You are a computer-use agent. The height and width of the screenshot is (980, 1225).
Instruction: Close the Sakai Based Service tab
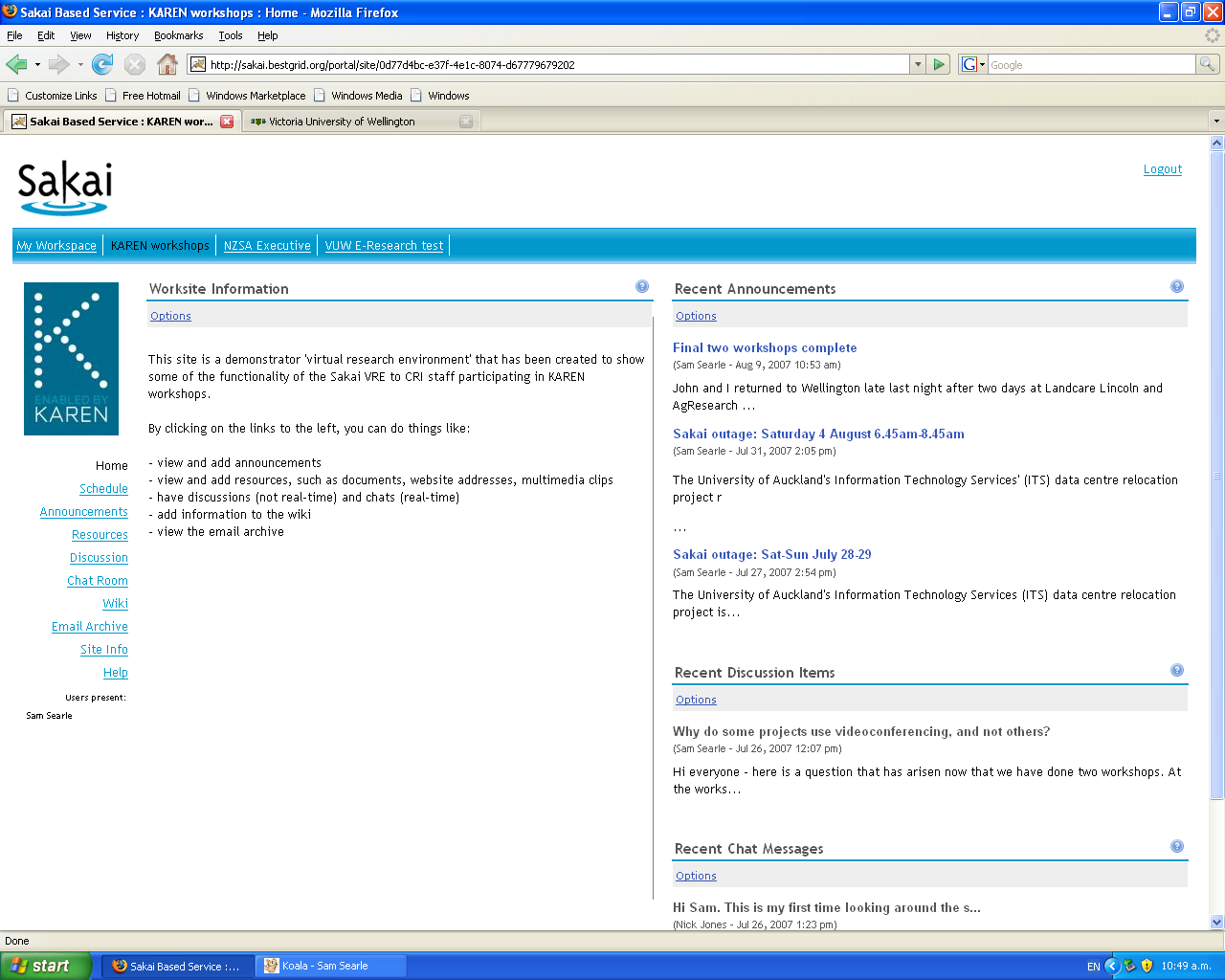[227, 122]
